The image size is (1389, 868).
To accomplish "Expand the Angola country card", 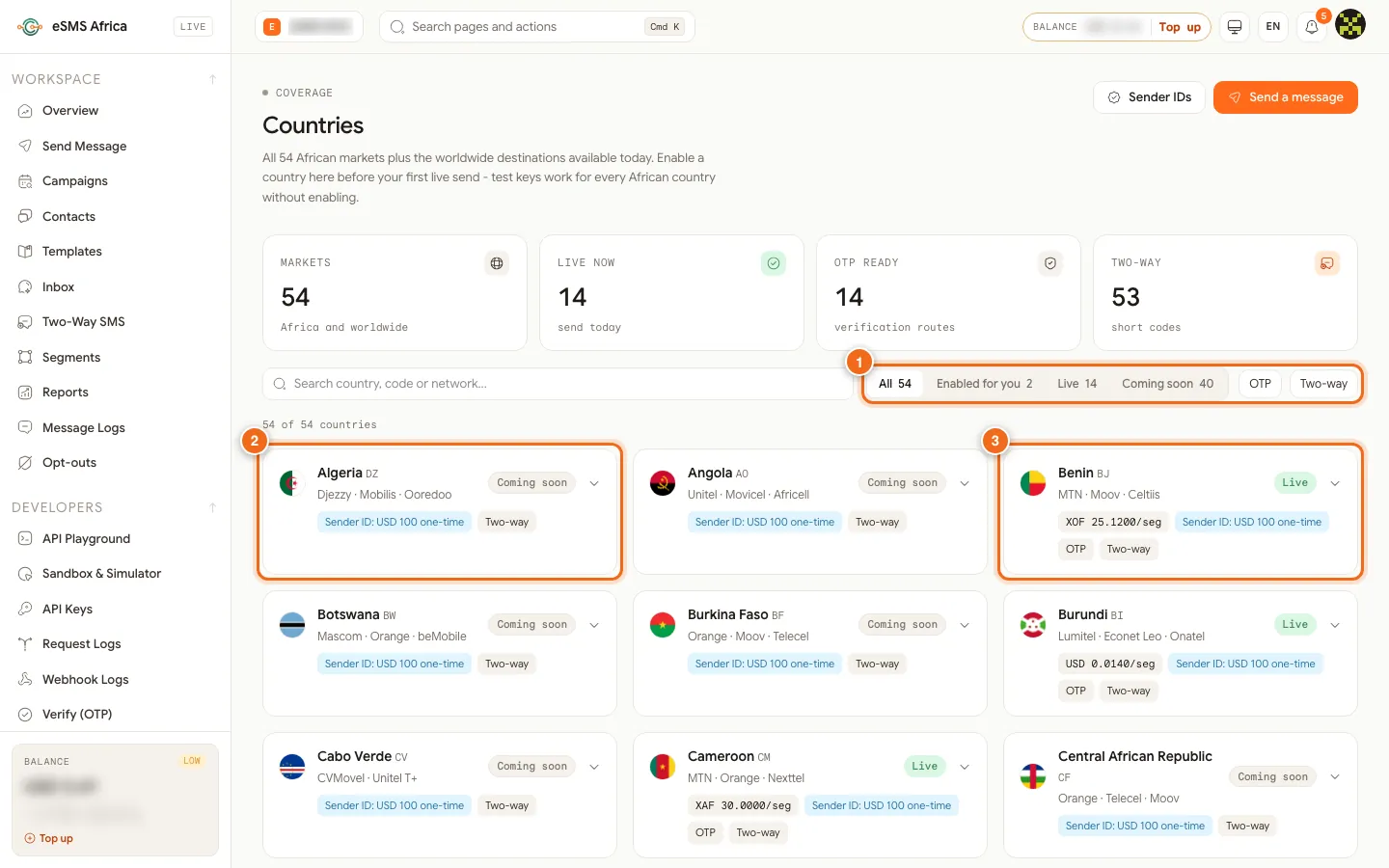I will coord(965,483).
